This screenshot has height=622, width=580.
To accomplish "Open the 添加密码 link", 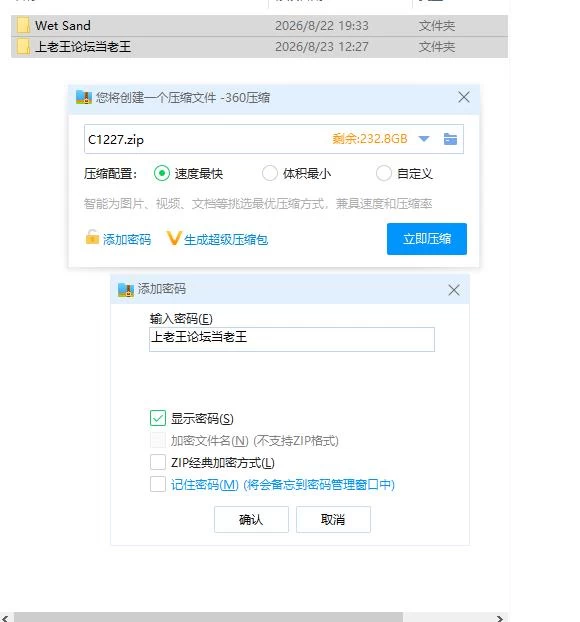I will tap(127, 239).
